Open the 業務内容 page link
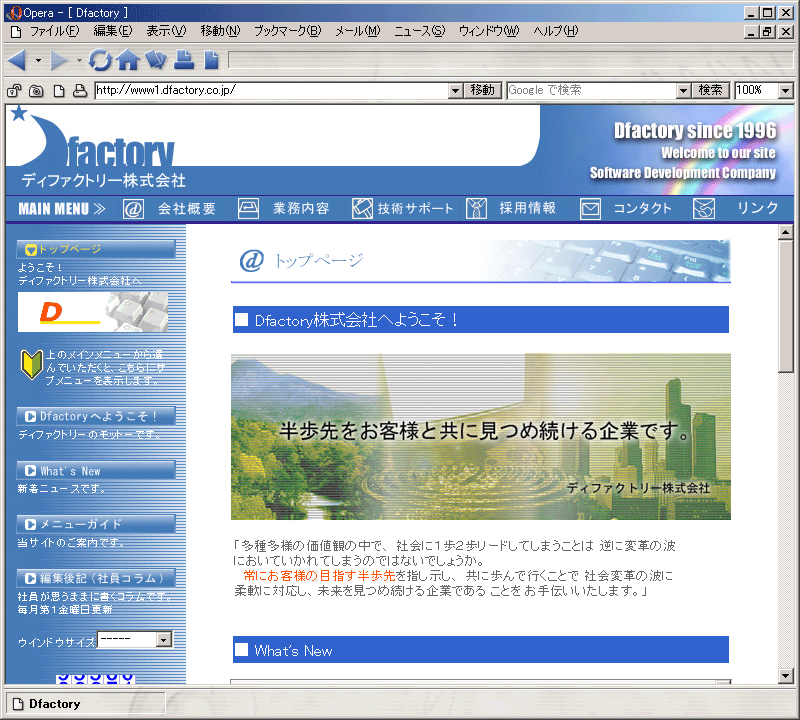 point(301,209)
